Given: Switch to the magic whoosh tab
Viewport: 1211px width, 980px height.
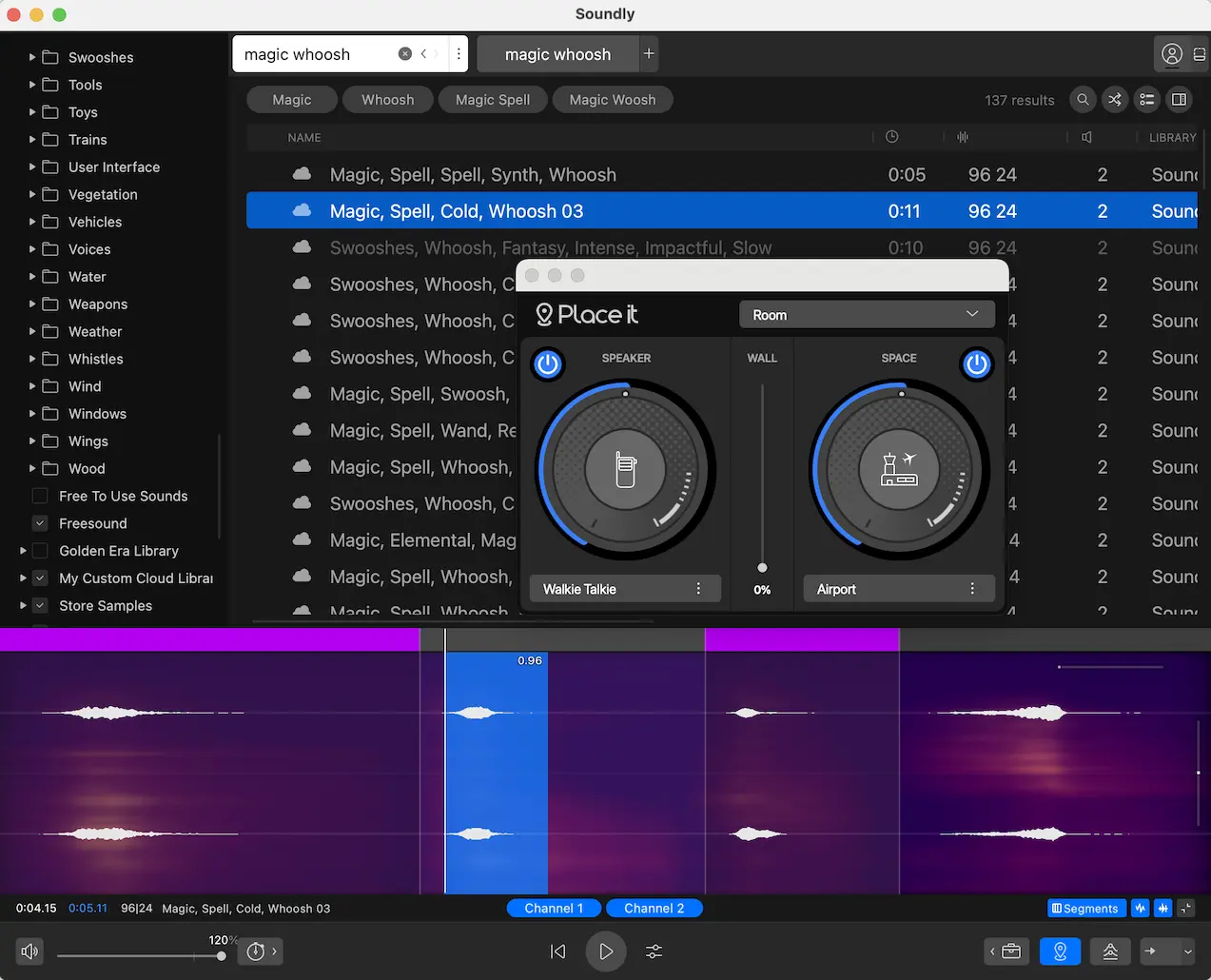Looking at the screenshot, I should [x=557, y=54].
